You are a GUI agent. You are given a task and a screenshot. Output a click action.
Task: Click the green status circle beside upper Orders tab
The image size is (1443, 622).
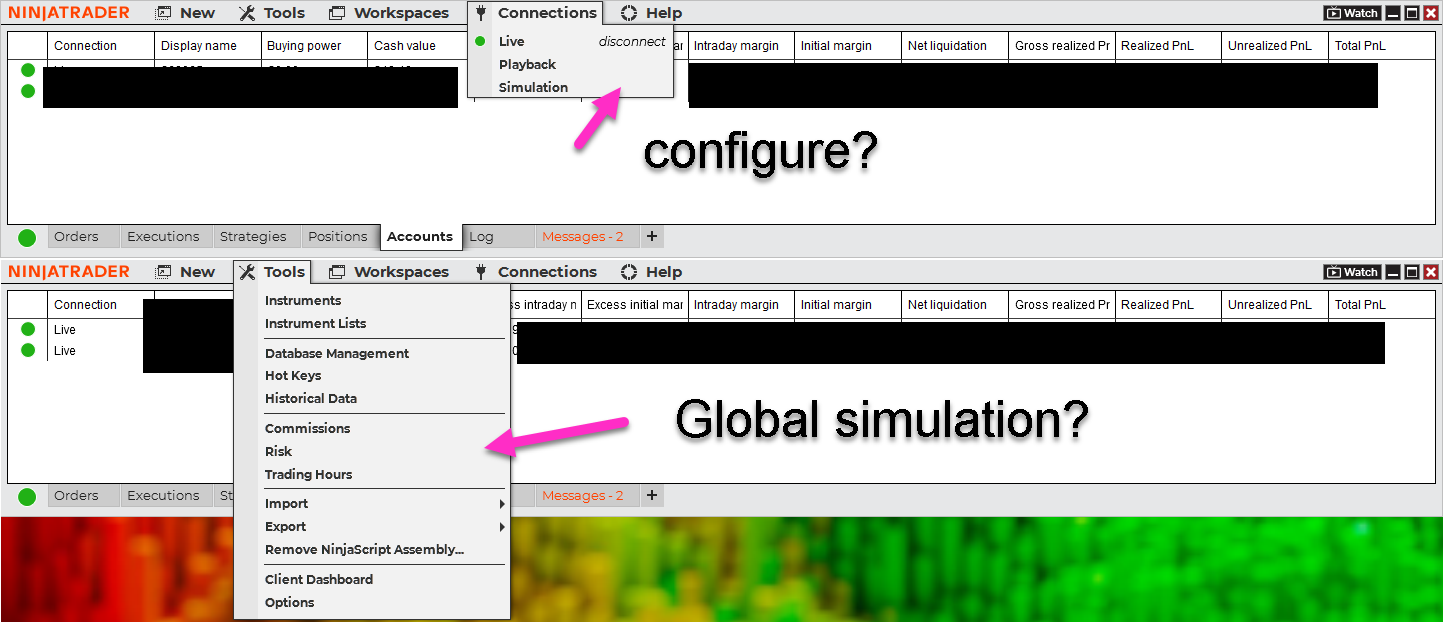[27, 238]
